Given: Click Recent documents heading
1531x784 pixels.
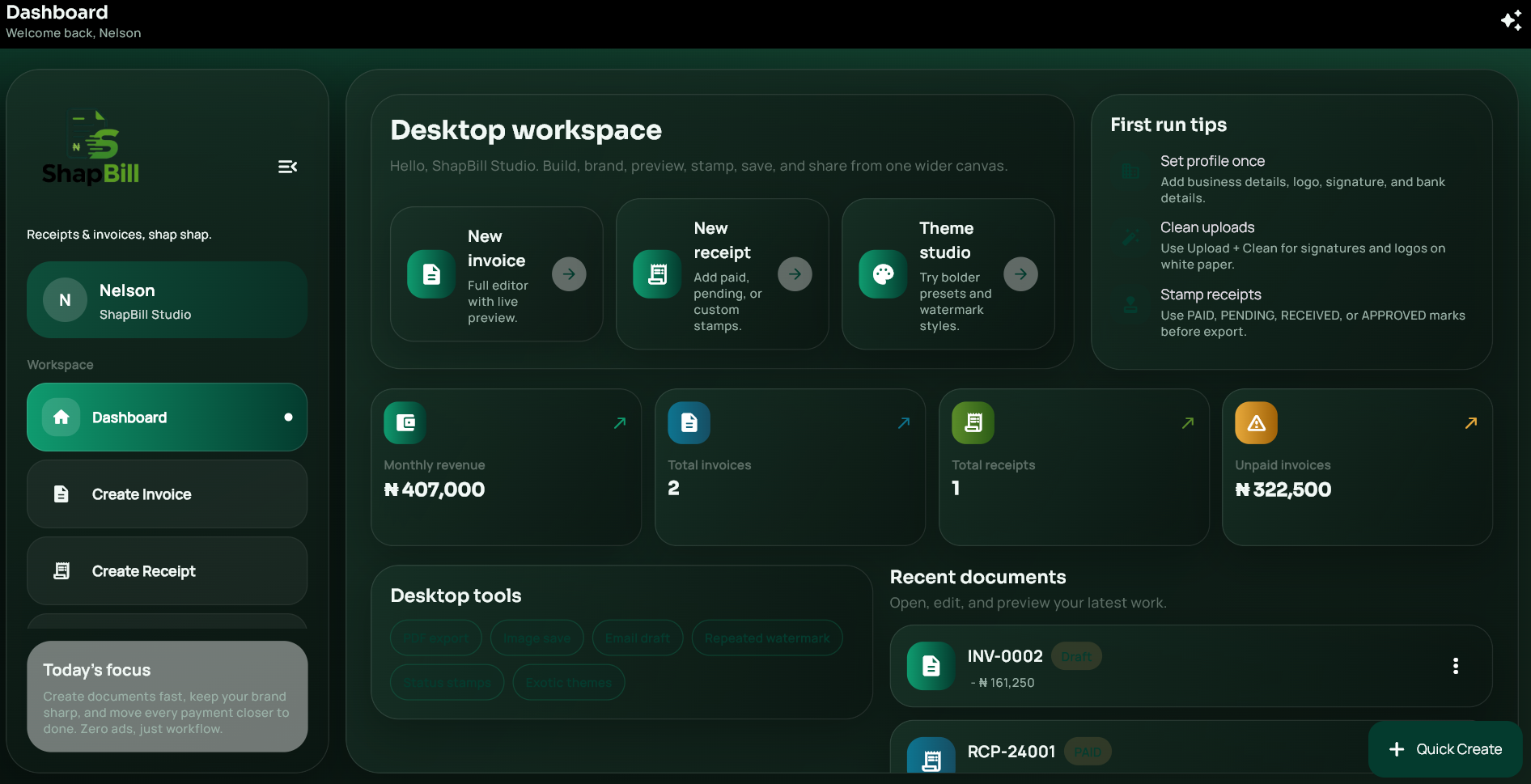Looking at the screenshot, I should click(x=978, y=577).
